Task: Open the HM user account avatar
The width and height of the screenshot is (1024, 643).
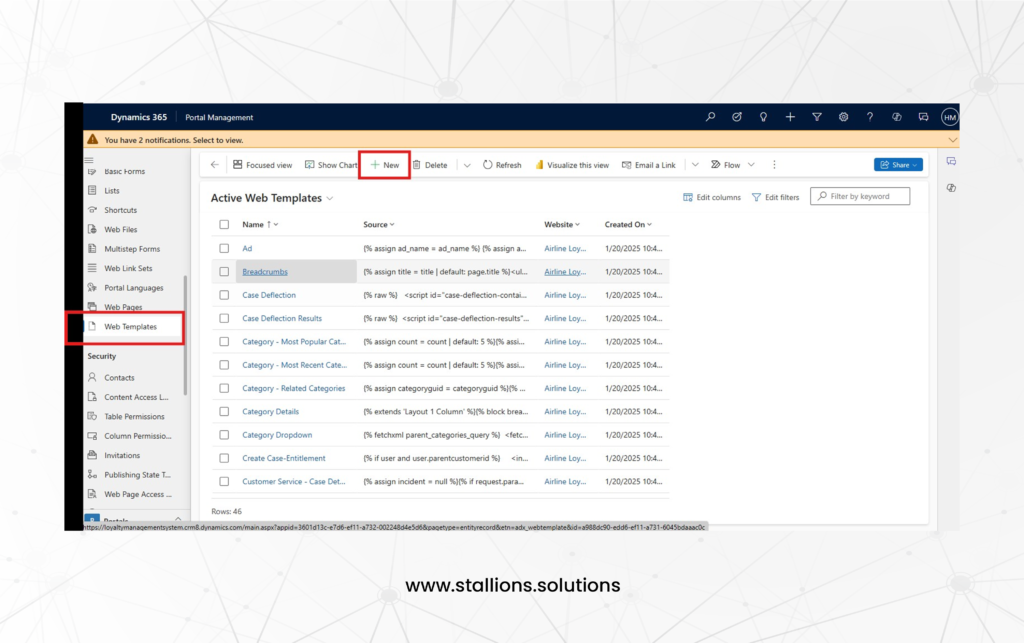Action: (950, 118)
